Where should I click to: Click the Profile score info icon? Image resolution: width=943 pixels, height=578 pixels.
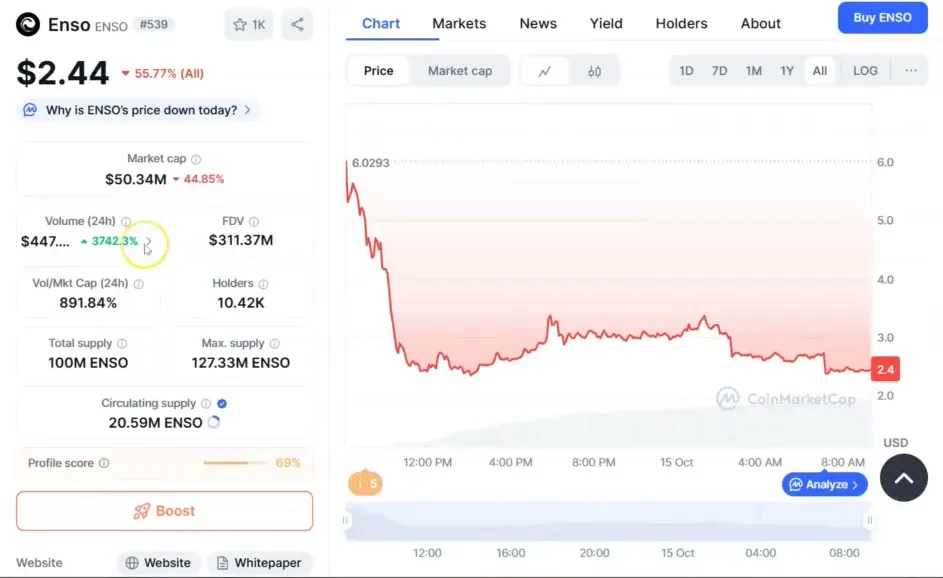pos(104,463)
